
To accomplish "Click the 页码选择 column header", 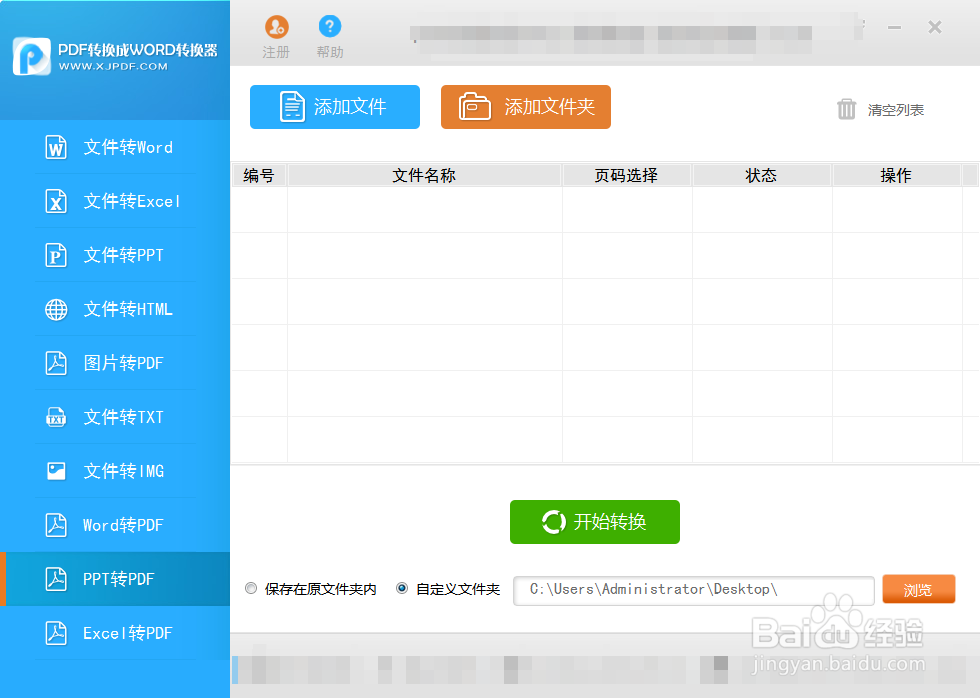I will [627, 176].
